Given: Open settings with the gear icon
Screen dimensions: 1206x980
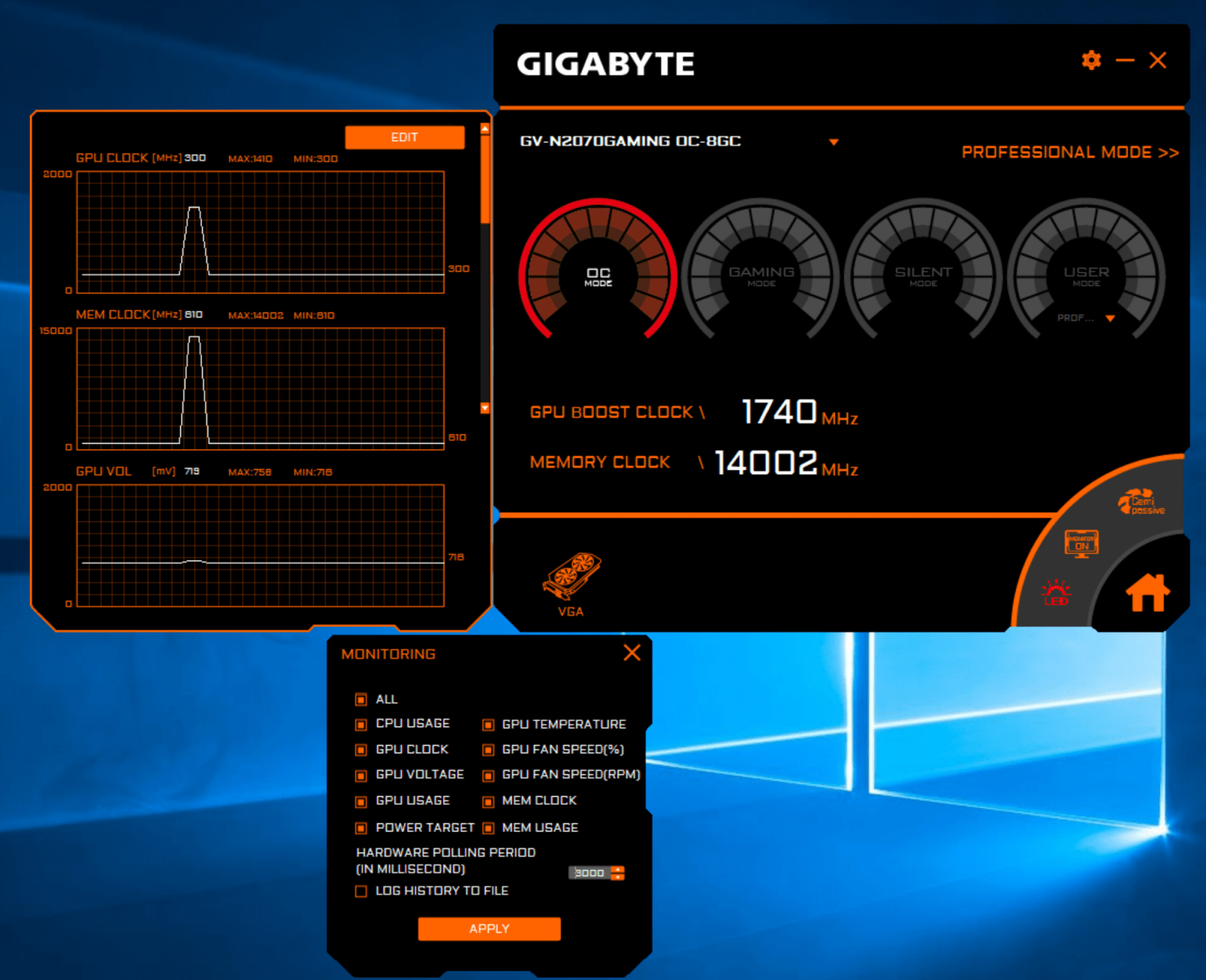Looking at the screenshot, I should [x=1091, y=60].
